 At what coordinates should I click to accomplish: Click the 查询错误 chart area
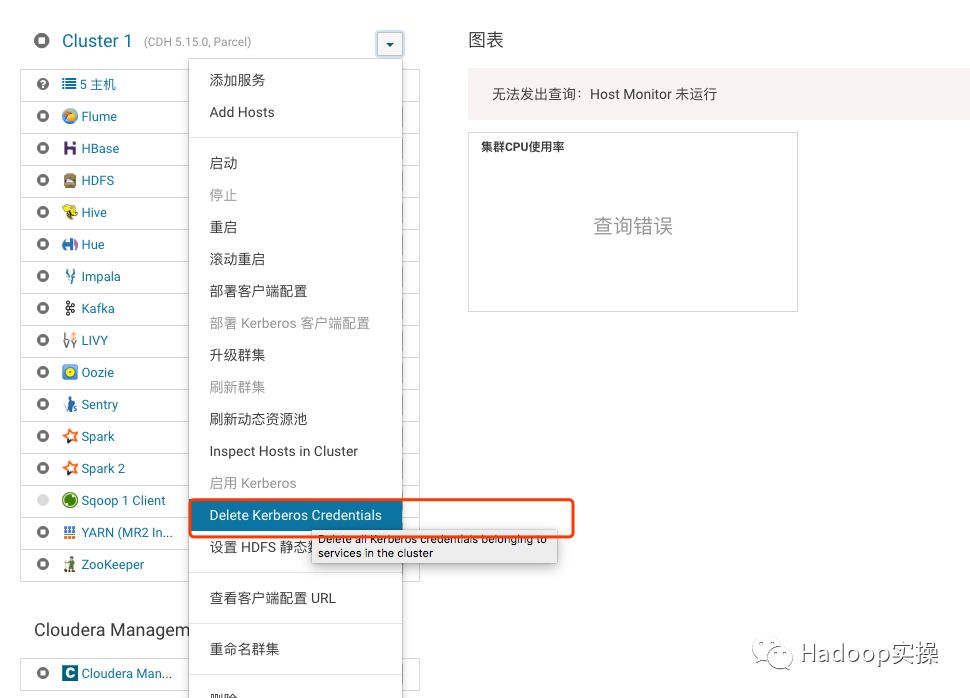633,226
